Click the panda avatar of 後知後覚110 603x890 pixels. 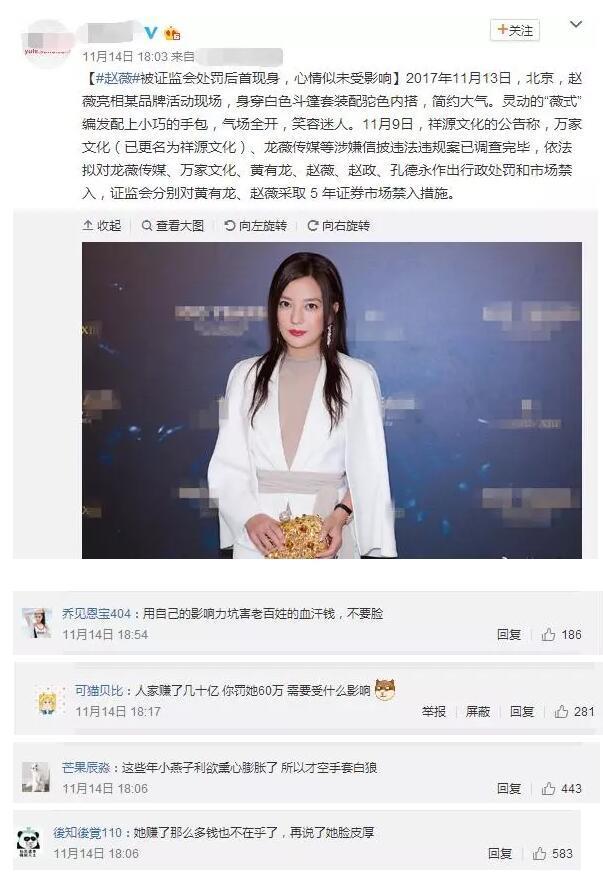(x=28, y=842)
